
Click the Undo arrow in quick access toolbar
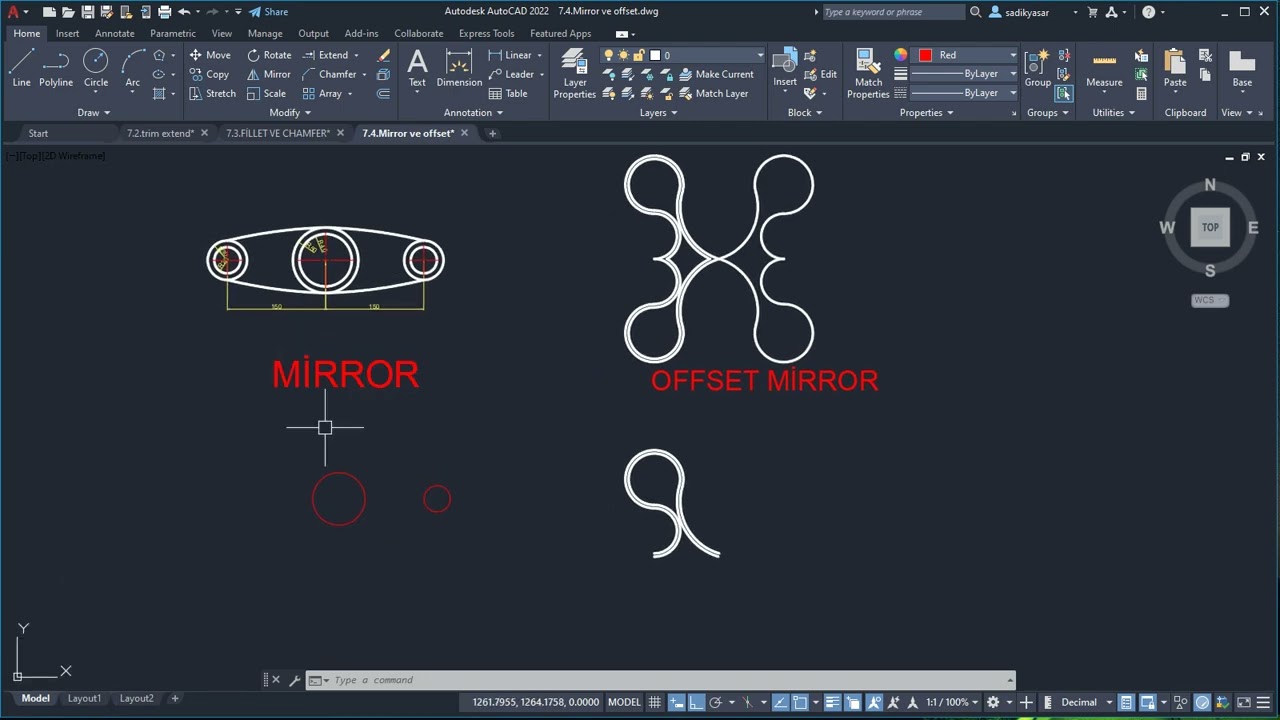tap(184, 12)
